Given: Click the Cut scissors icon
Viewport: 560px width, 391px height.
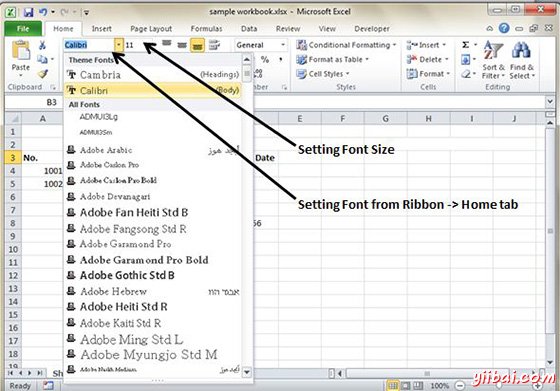Looking at the screenshot, I should (42, 45).
